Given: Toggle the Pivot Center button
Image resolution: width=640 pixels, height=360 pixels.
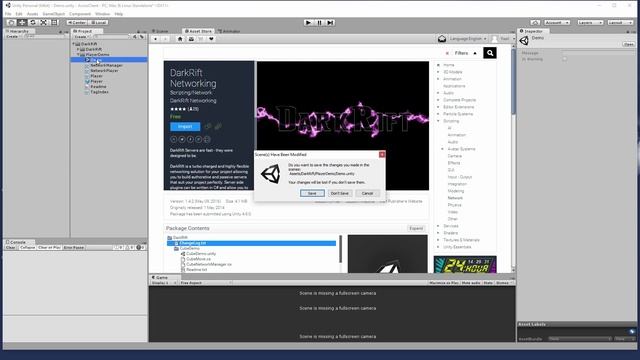Looking at the screenshot, I should point(77,22).
